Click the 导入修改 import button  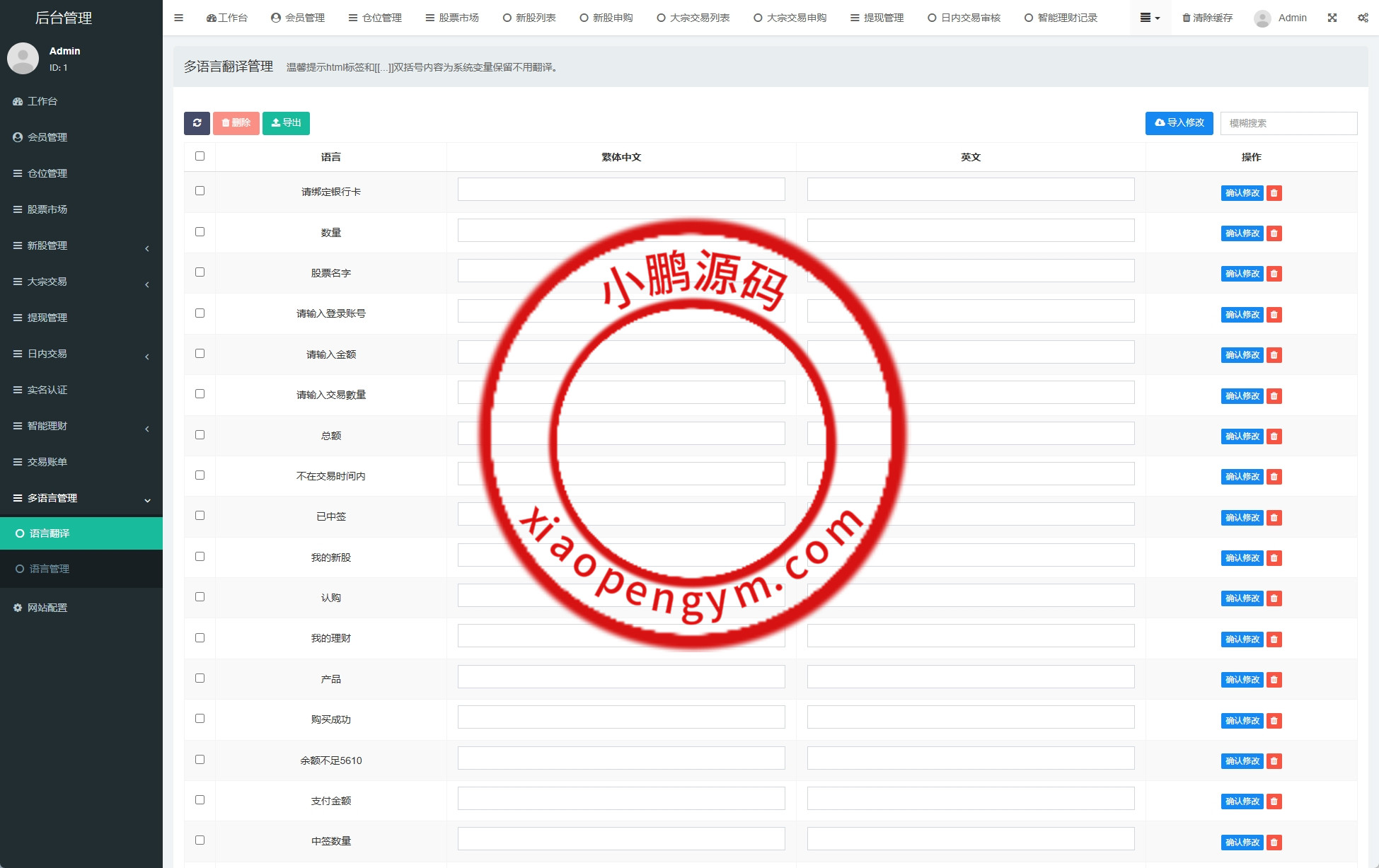(x=1179, y=123)
